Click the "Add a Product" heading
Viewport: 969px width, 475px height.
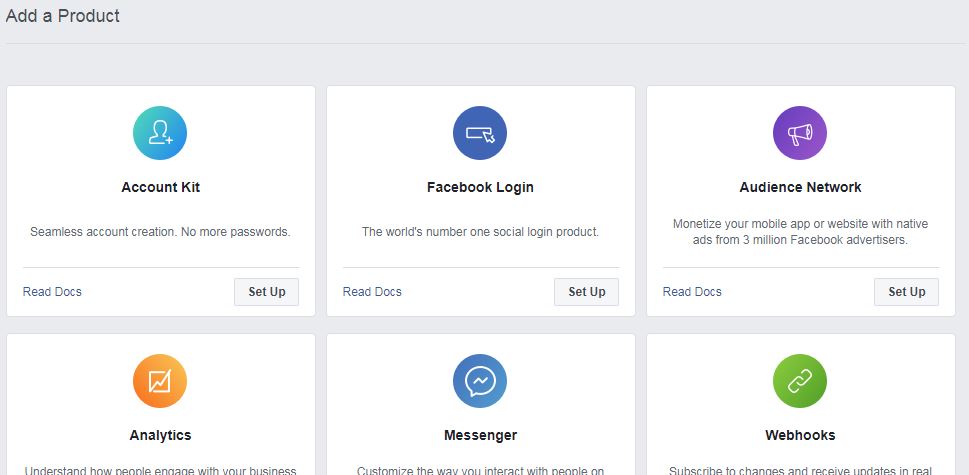click(x=62, y=15)
